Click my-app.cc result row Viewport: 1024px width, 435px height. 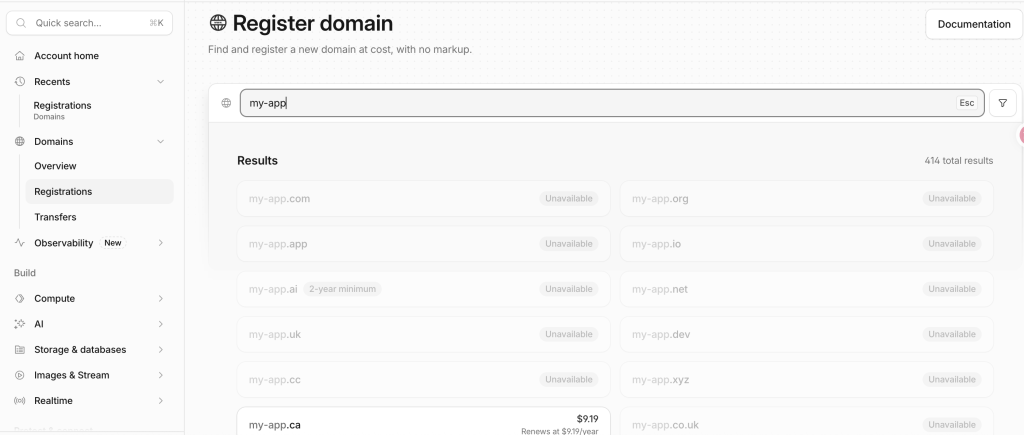point(423,379)
